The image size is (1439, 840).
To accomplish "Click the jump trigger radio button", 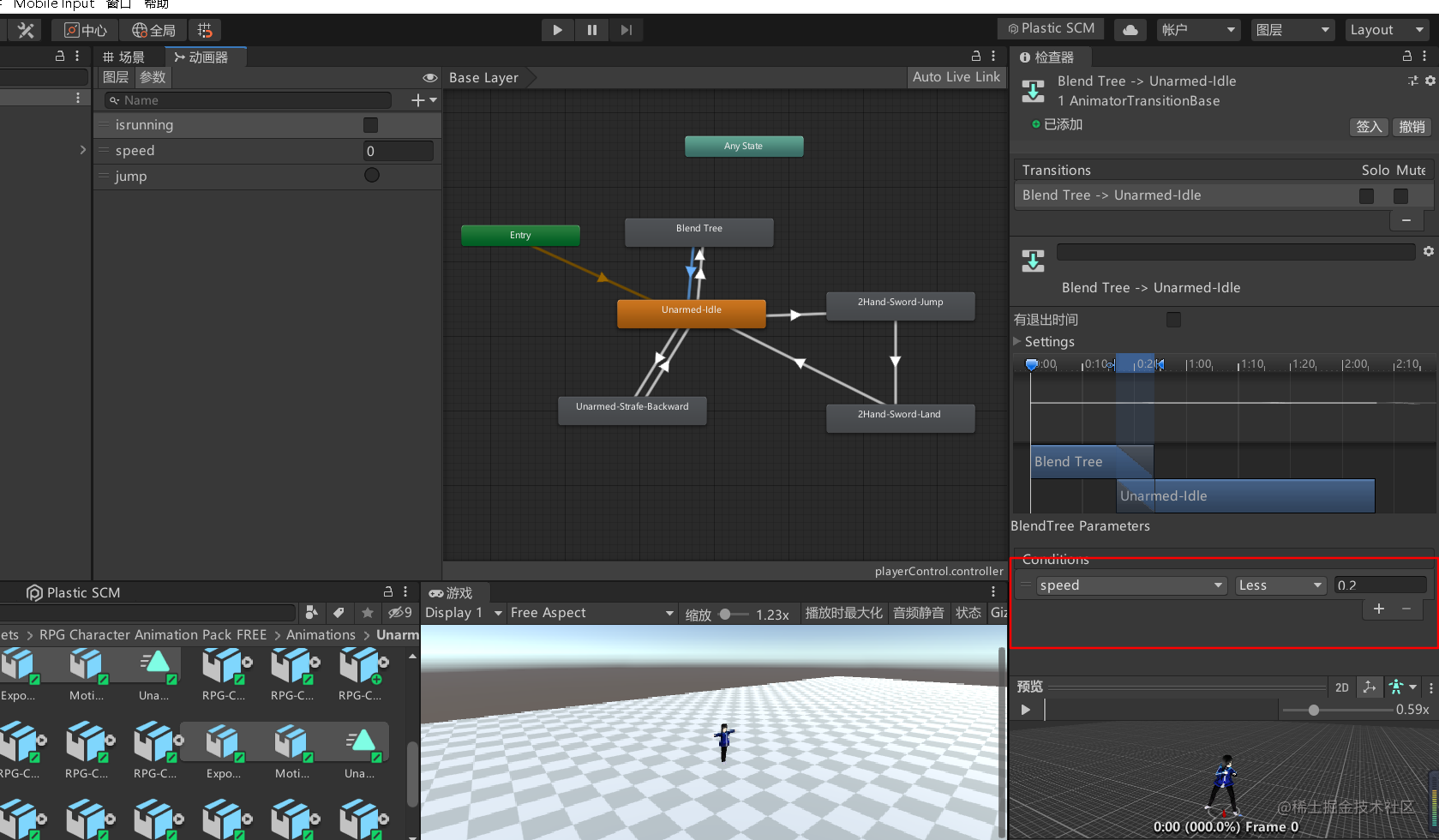I will coord(372,176).
